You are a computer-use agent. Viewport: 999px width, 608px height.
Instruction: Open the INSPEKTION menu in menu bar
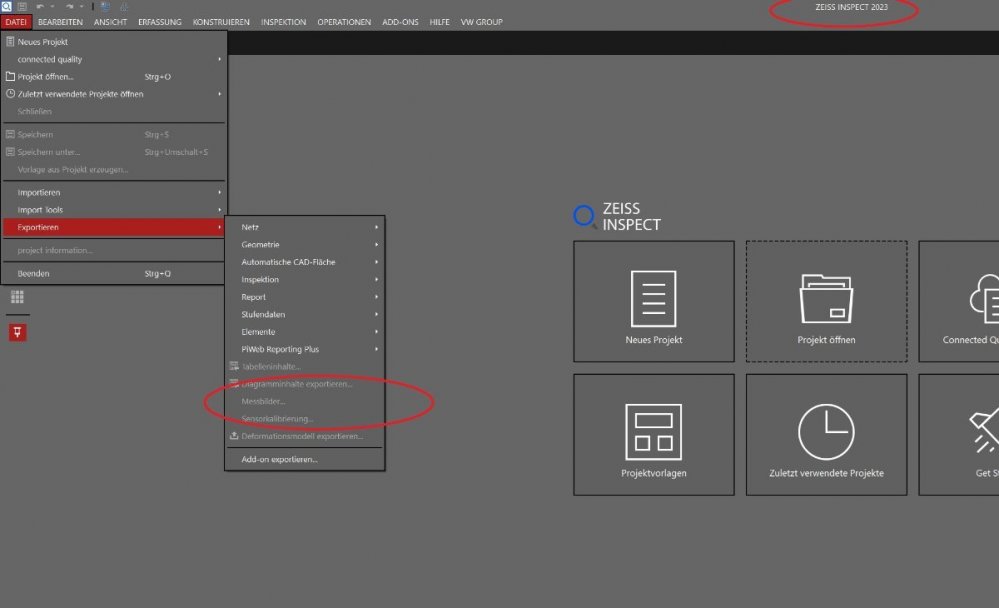coord(284,22)
